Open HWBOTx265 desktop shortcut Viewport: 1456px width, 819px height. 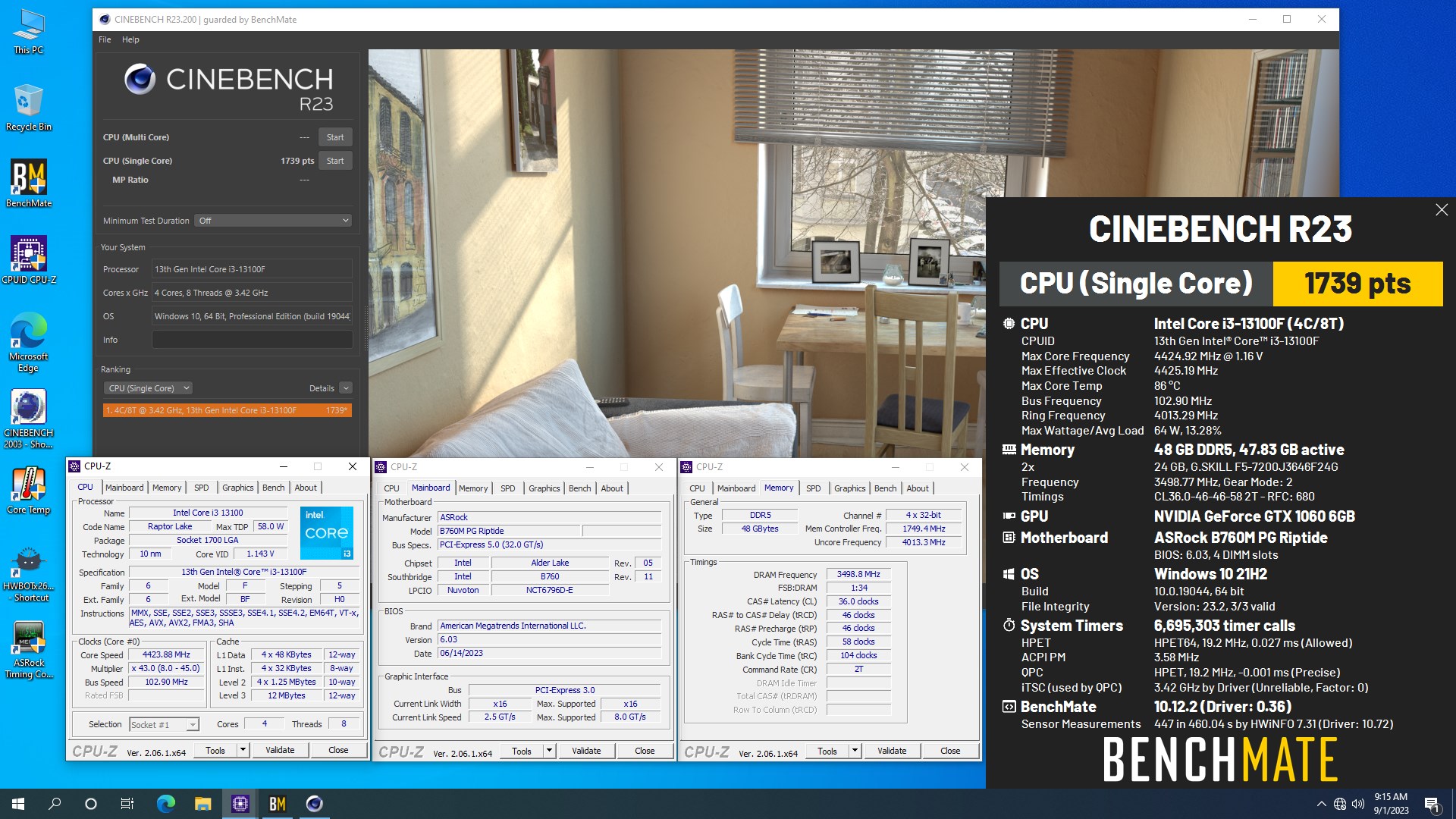[29, 574]
